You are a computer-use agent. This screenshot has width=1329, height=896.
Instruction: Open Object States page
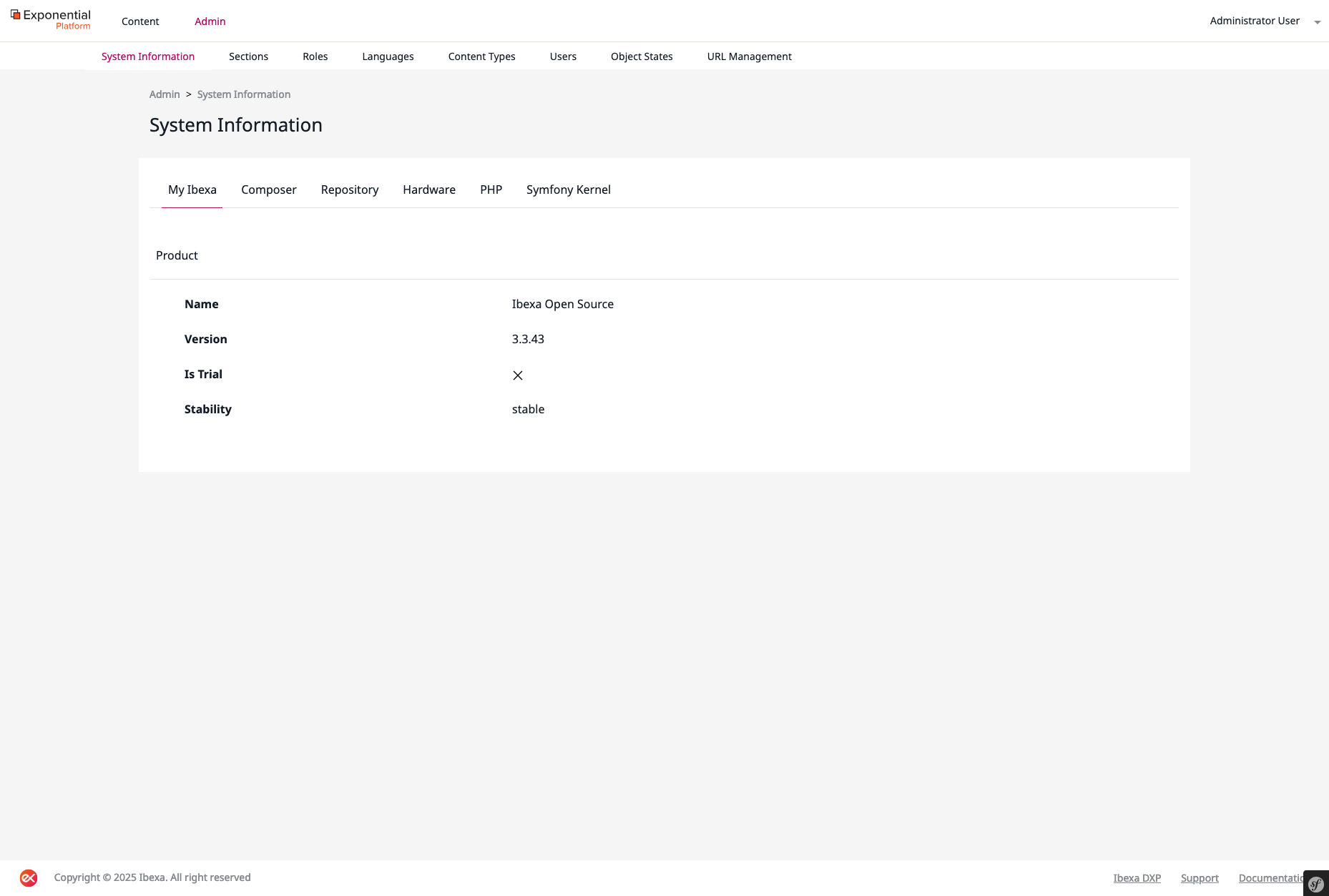tap(642, 56)
